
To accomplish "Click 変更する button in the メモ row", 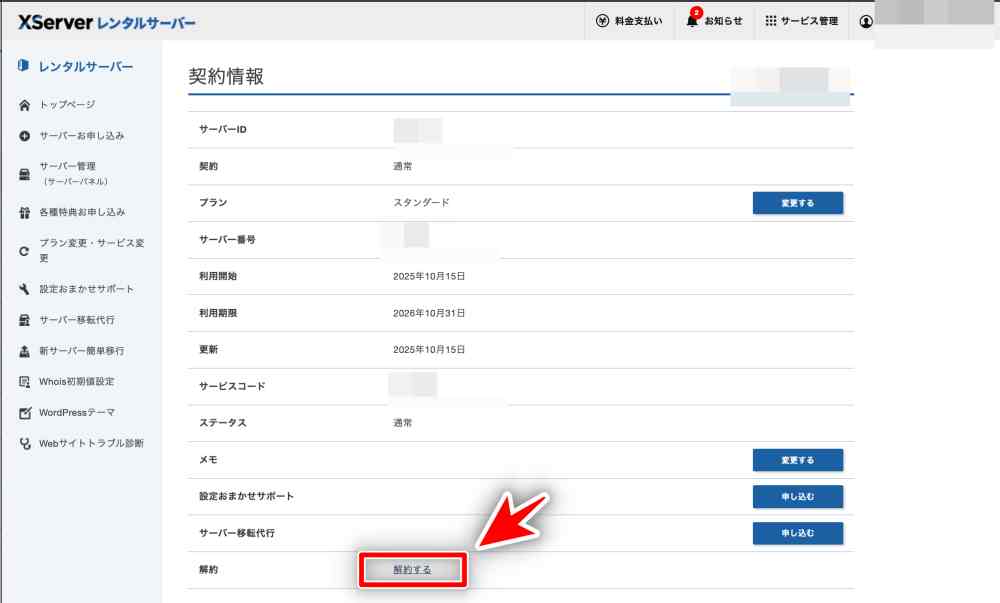I will coord(797,460).
